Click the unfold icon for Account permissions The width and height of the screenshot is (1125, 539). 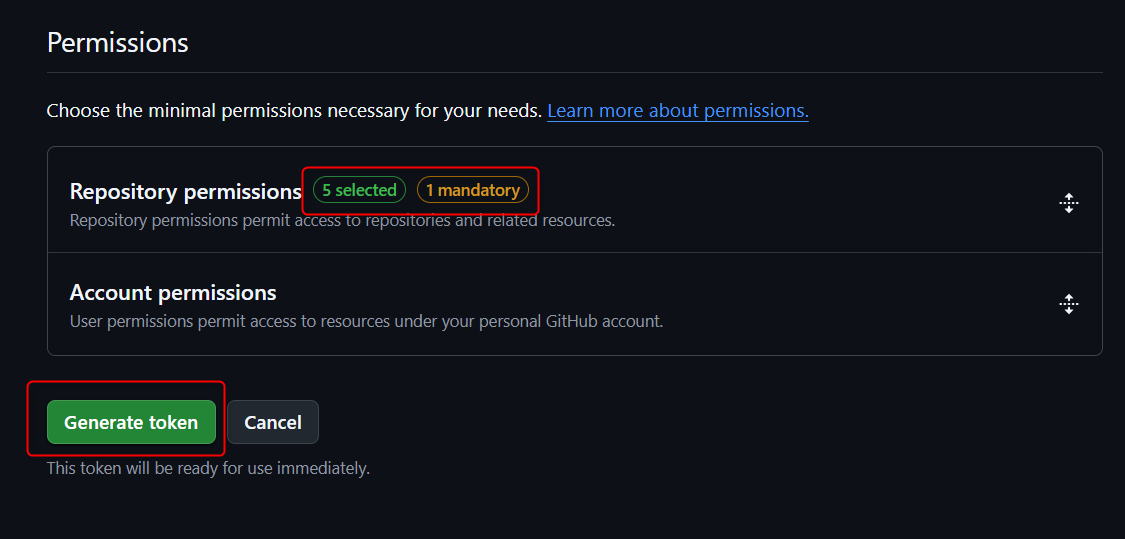[1068, 304]
